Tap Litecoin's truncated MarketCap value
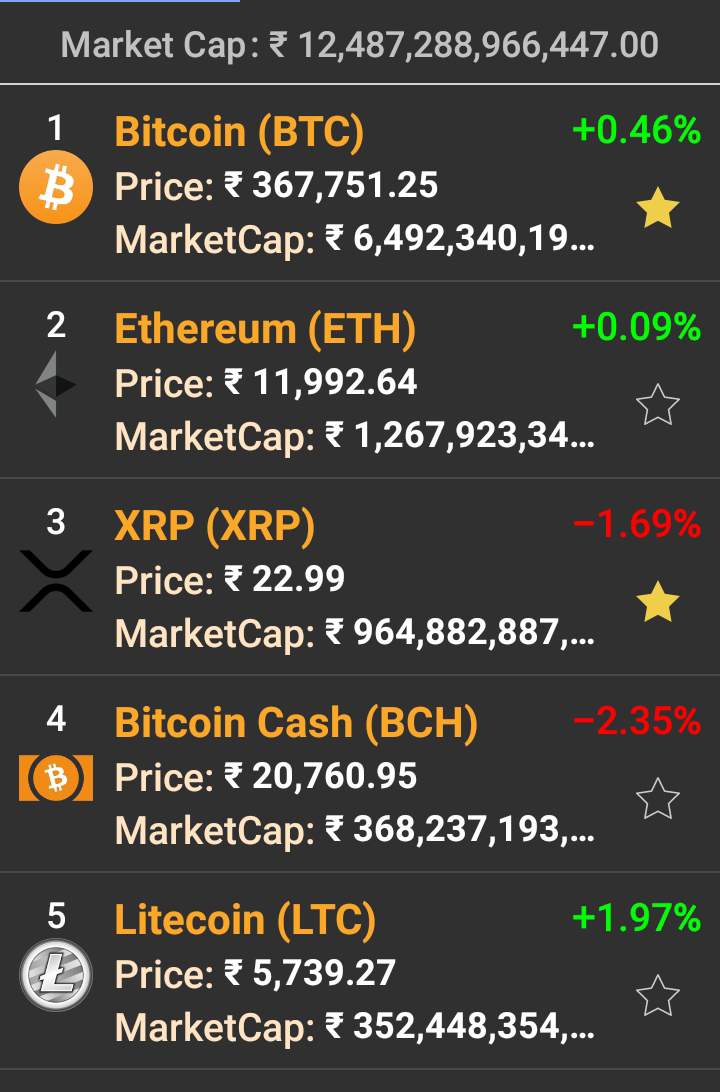720x1092 pixels. (460, 1028)
